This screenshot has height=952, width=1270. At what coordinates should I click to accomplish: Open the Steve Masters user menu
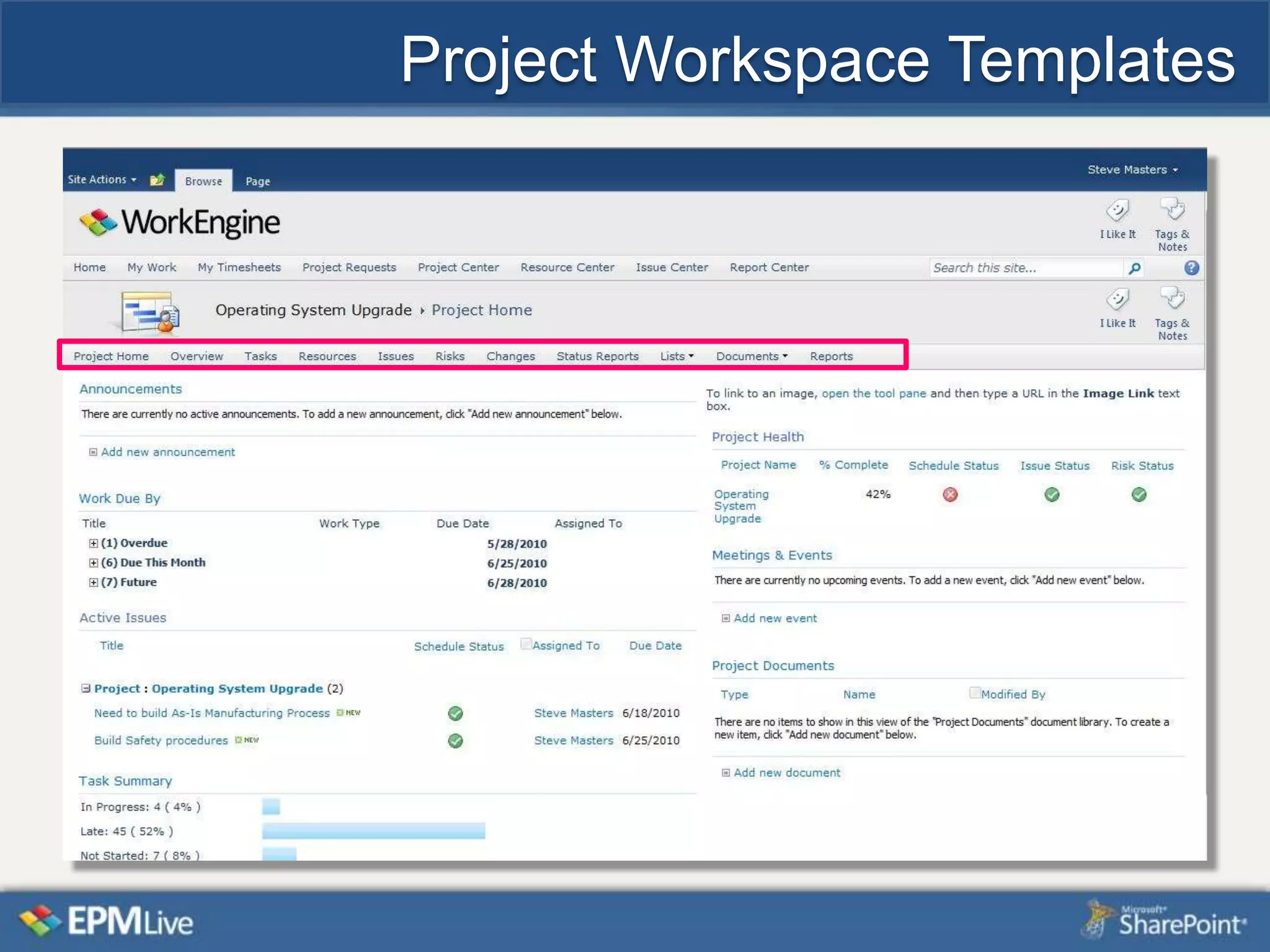(x=1132, y=170)
